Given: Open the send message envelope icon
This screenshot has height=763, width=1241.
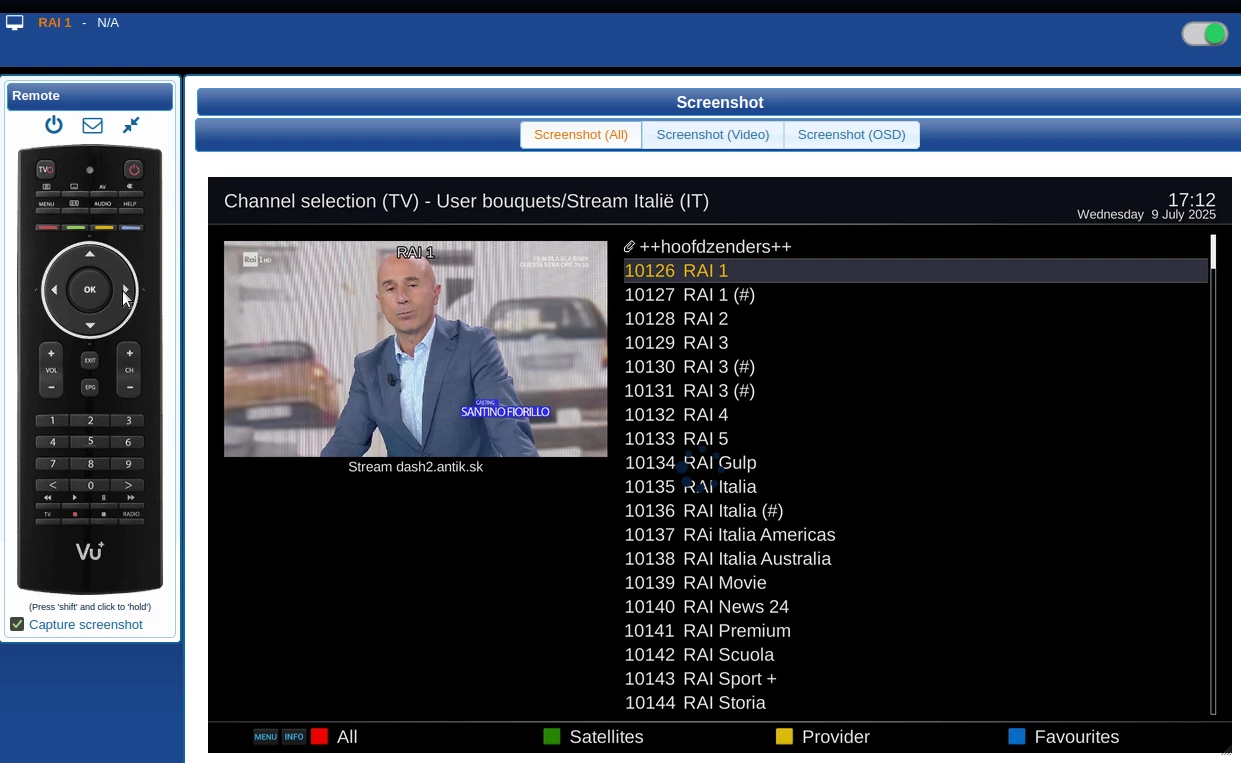Looking at the screenshot, I should point(93,125).
